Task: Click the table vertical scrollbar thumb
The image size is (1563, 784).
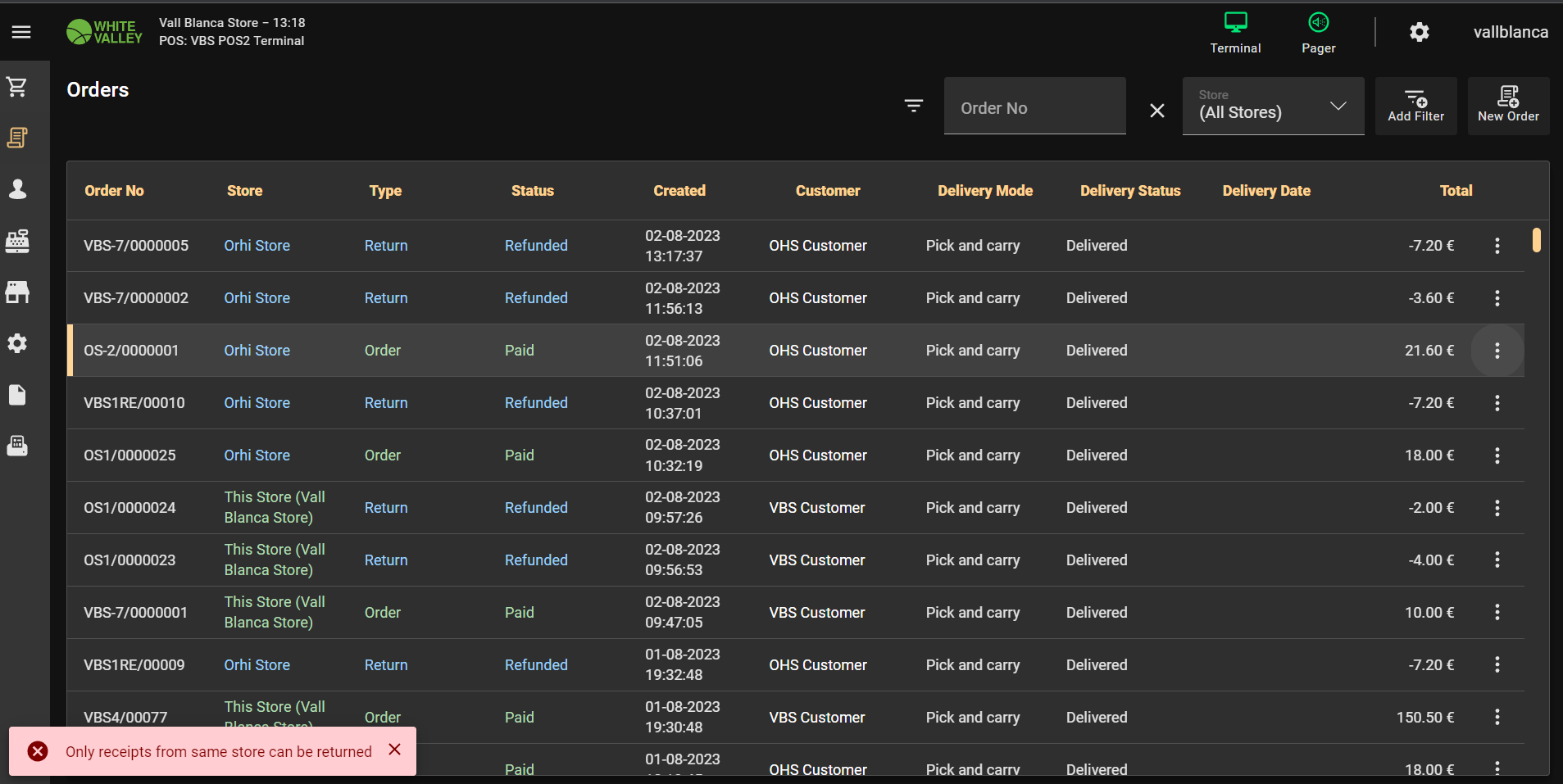Action: tap(1536, 240)
